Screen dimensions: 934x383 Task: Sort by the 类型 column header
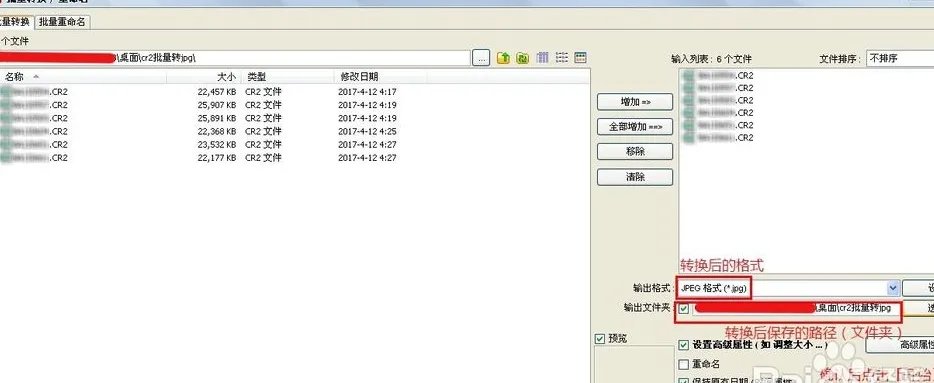pos(287,77)
